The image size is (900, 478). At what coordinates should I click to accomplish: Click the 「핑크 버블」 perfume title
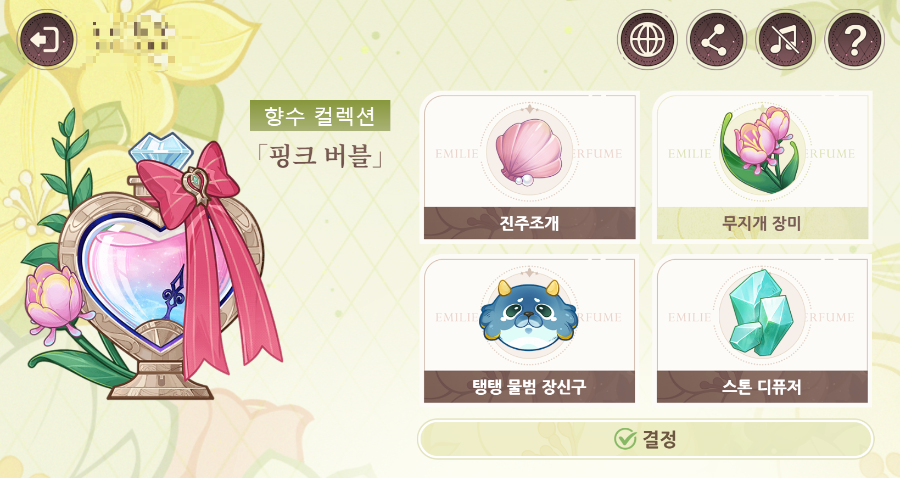coord(320,156)
